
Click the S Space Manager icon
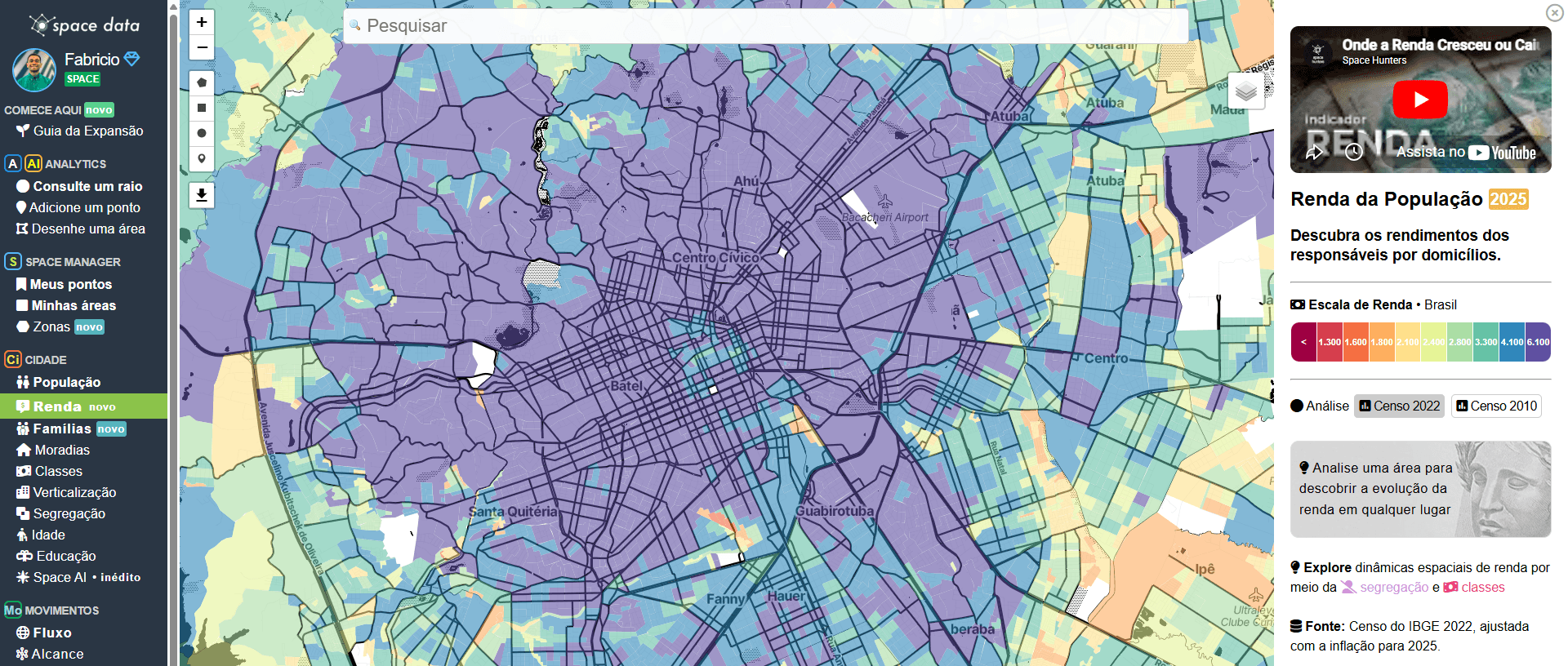click(12, 261)
